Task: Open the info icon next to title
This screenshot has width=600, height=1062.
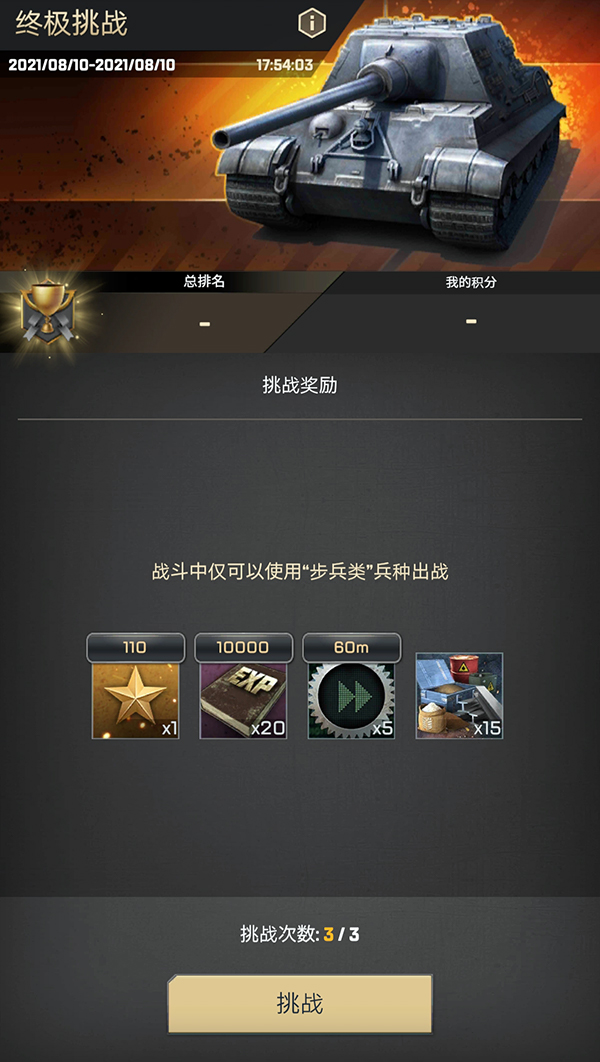Action: click(312, 24)
